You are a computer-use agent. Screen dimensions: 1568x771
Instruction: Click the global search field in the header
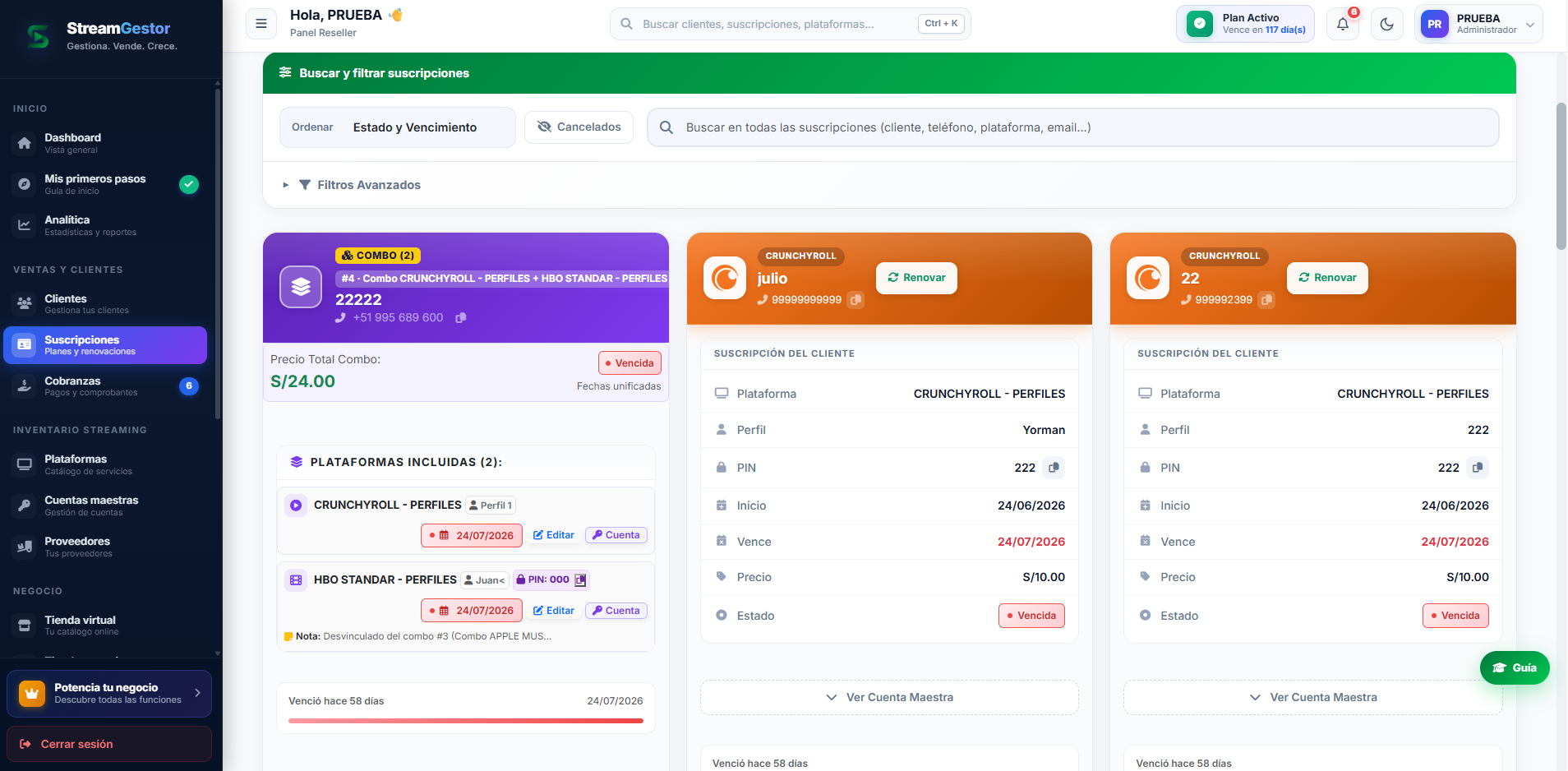[x=790, y=24]
